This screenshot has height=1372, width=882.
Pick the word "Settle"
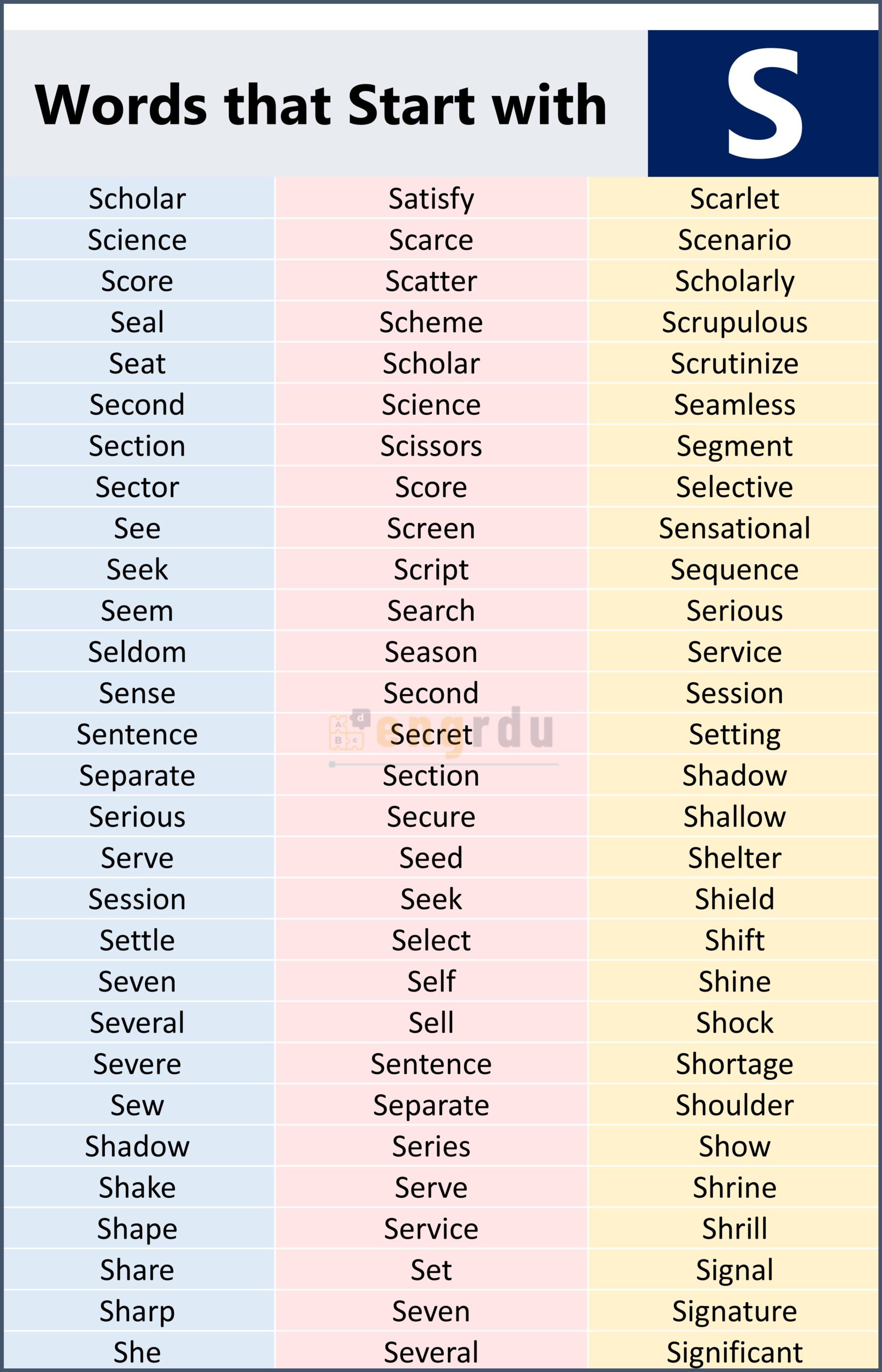click(x=137, y=940)
